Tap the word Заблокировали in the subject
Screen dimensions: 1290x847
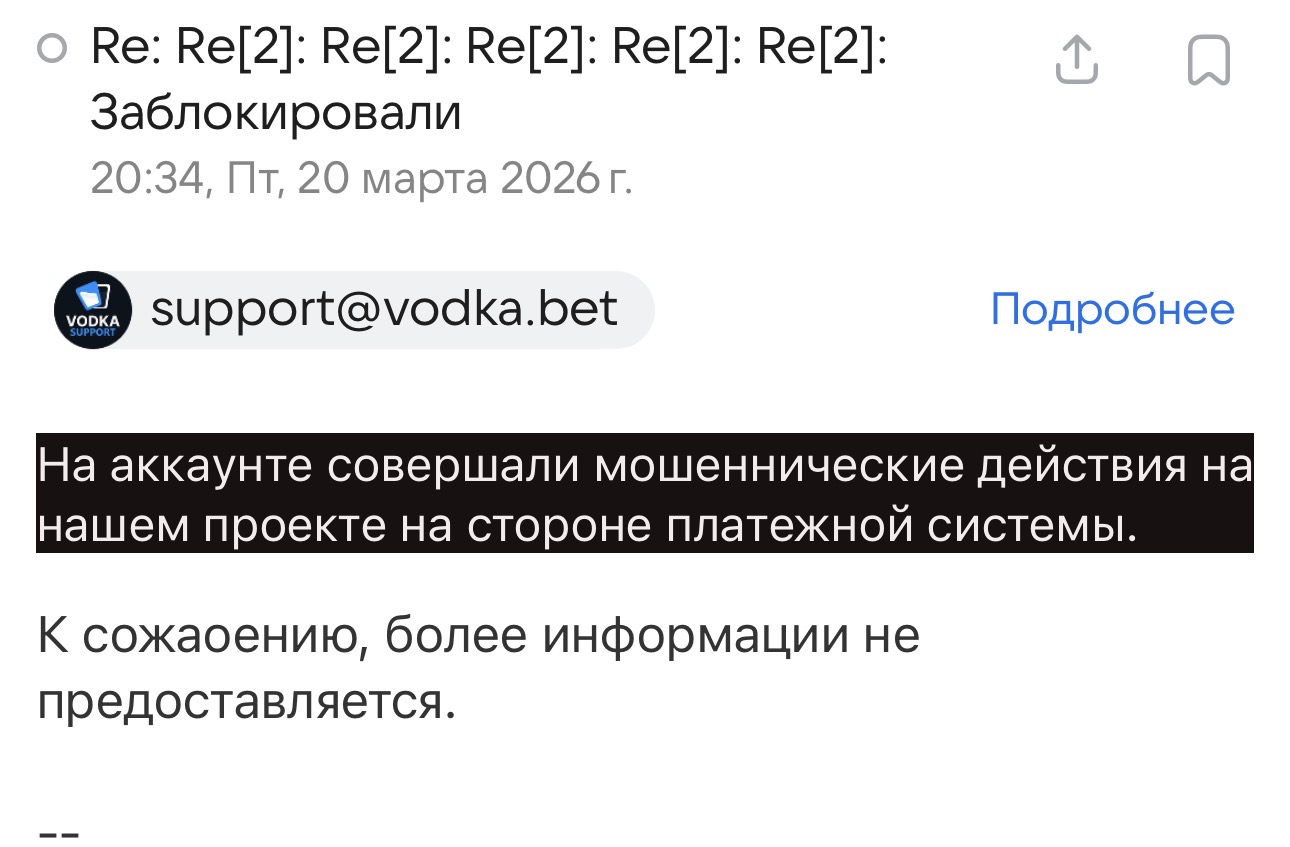276,114
